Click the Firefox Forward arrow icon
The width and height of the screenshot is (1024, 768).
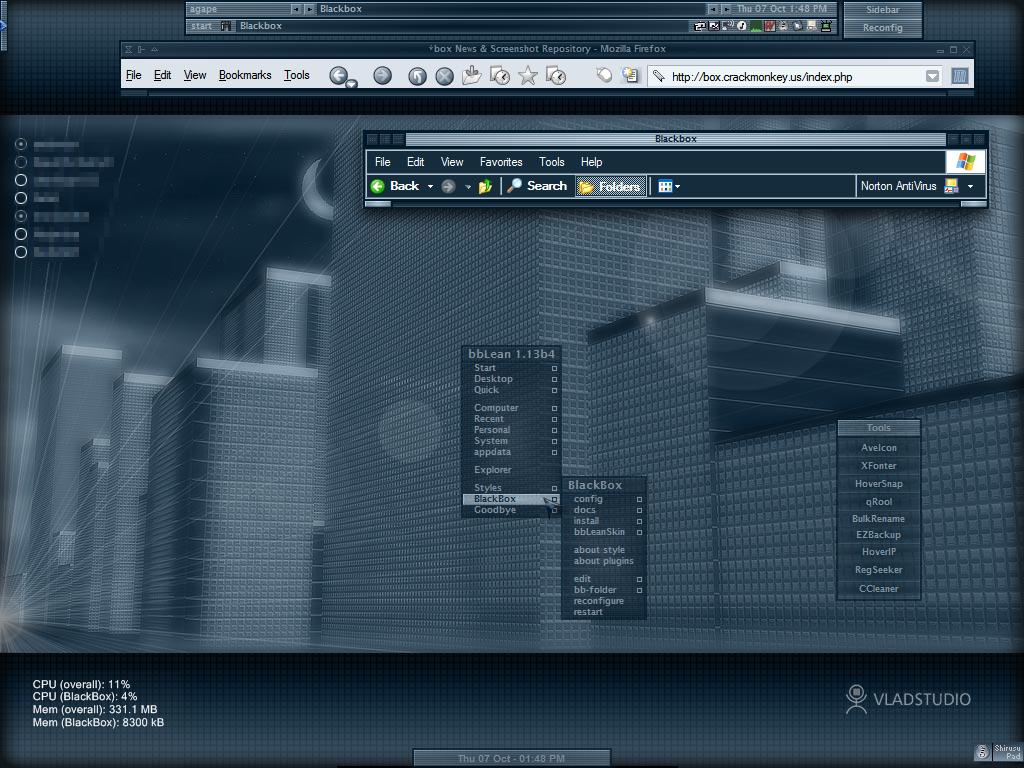coord(383,76)
